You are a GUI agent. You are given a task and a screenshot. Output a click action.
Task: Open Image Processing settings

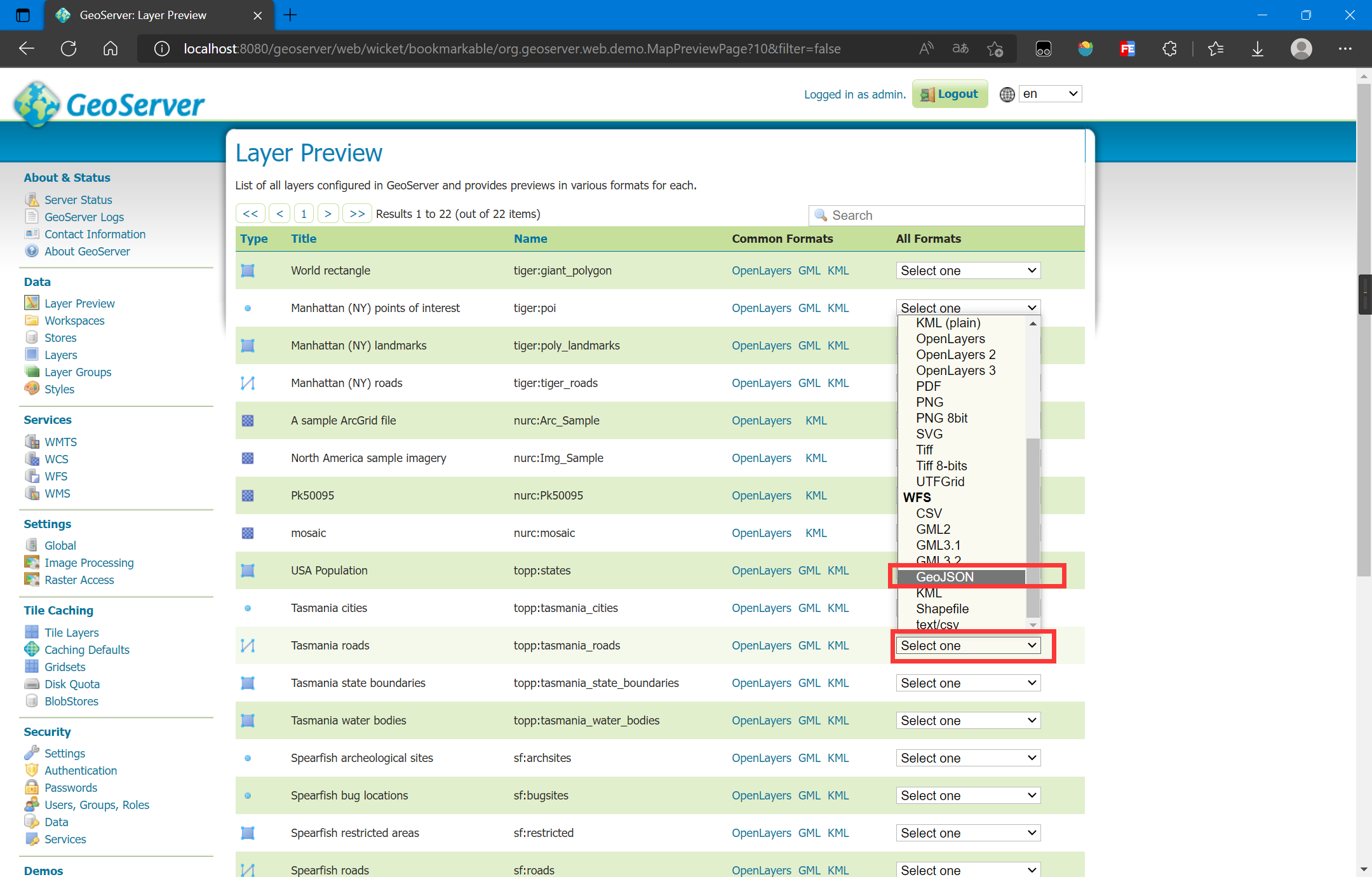tap(89, 562)
